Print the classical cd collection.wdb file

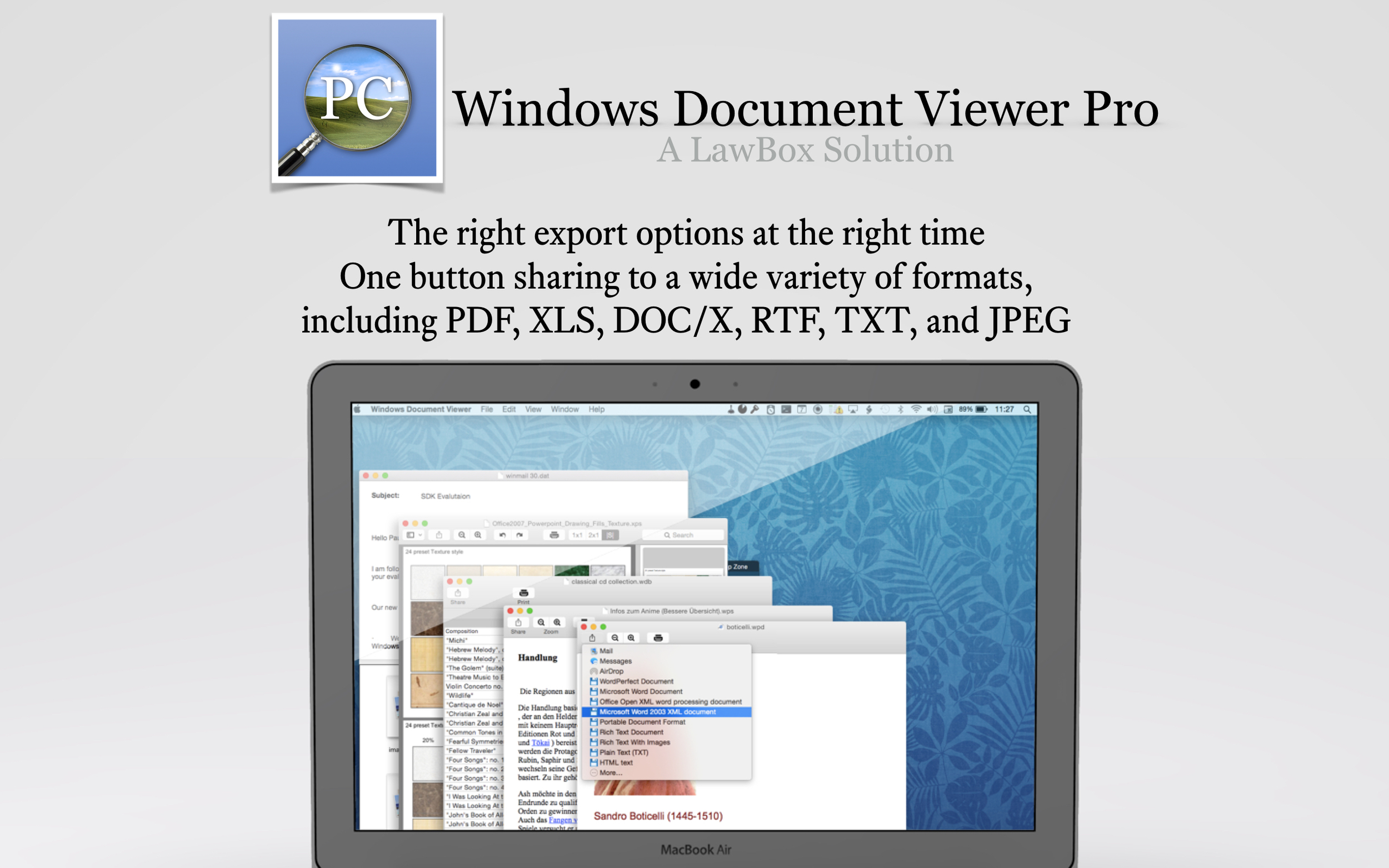click(523, 593)
